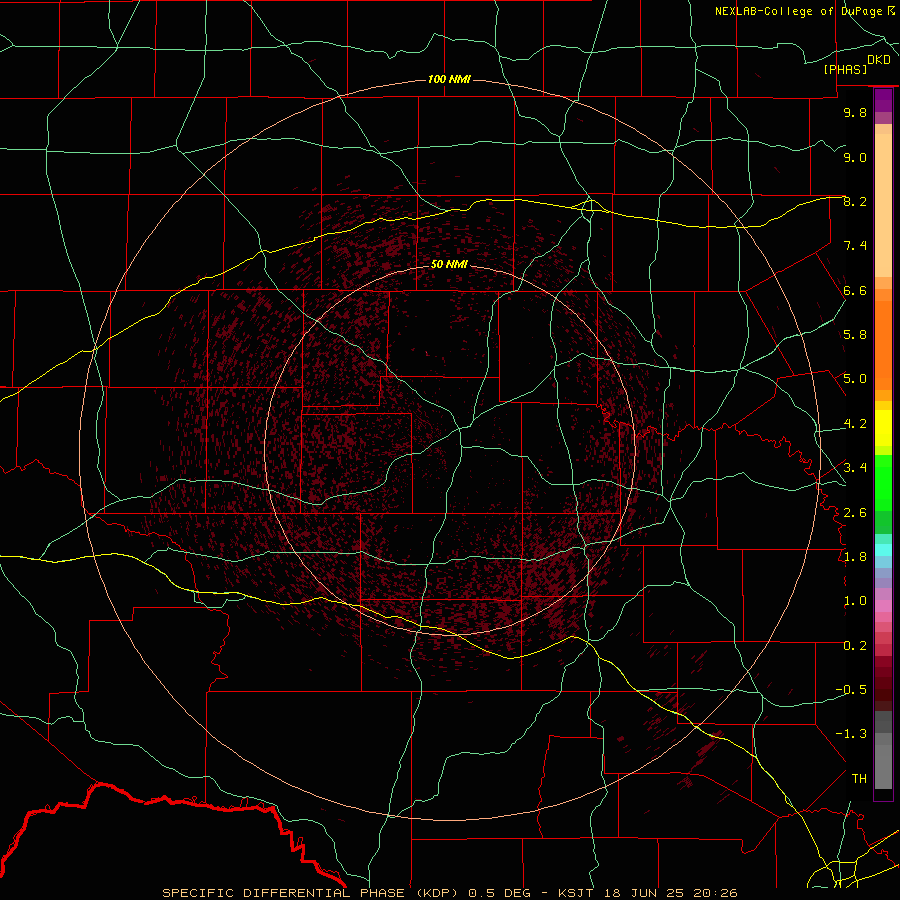Select the 9.0 value on color scale

855,157
